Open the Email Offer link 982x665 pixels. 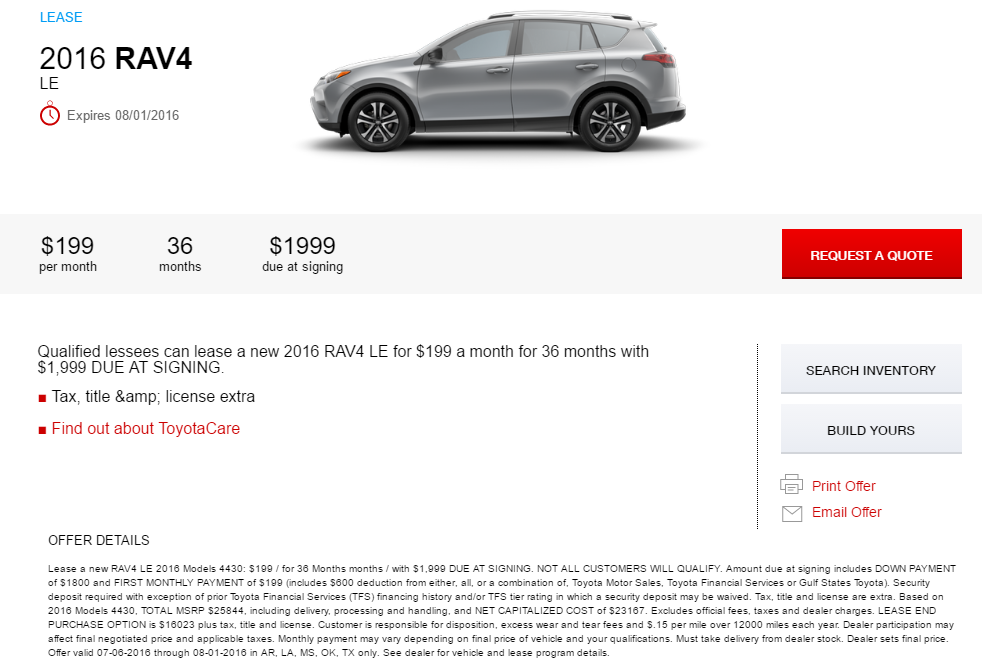pos(846,512)
